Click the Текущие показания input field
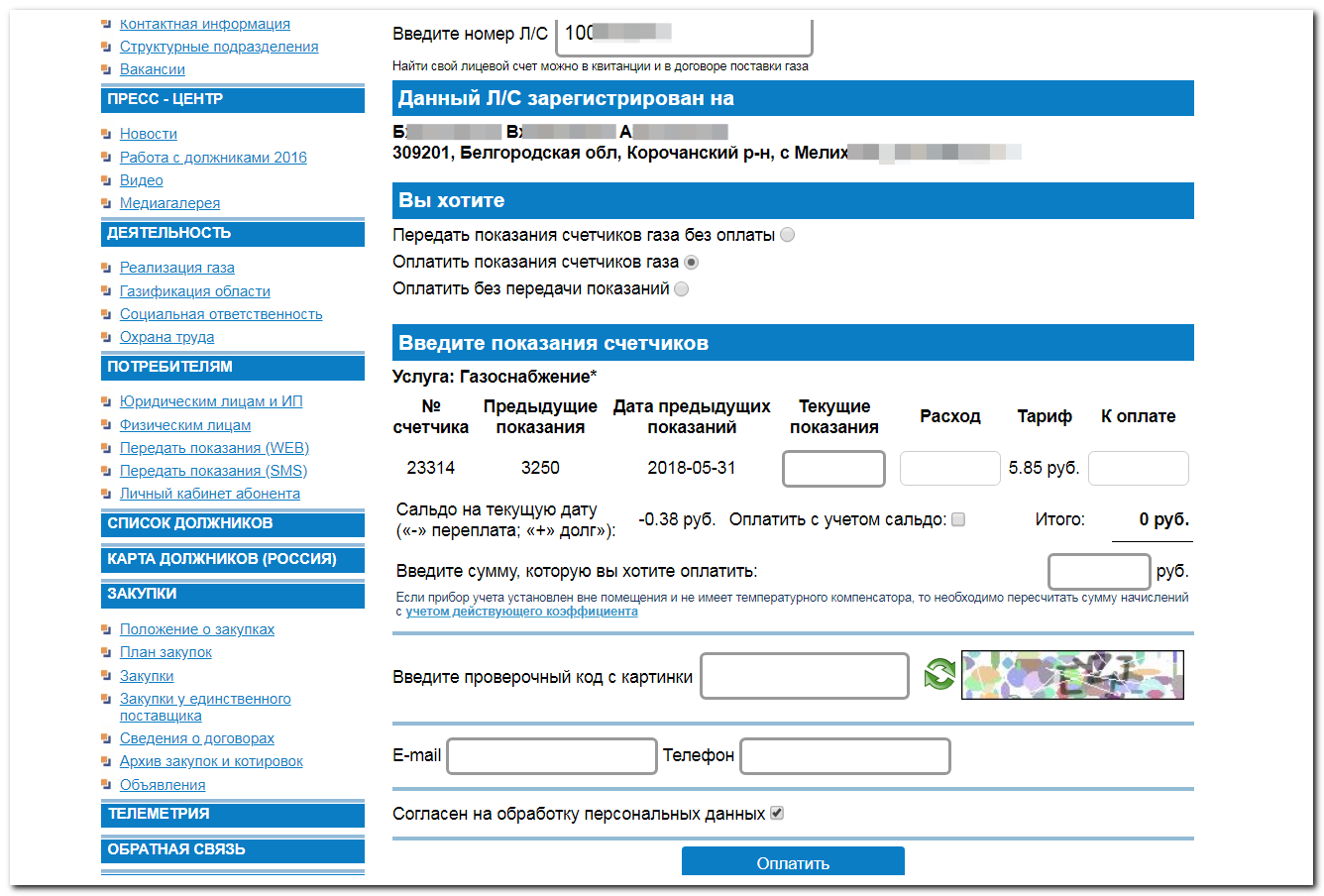 point(833,469)
